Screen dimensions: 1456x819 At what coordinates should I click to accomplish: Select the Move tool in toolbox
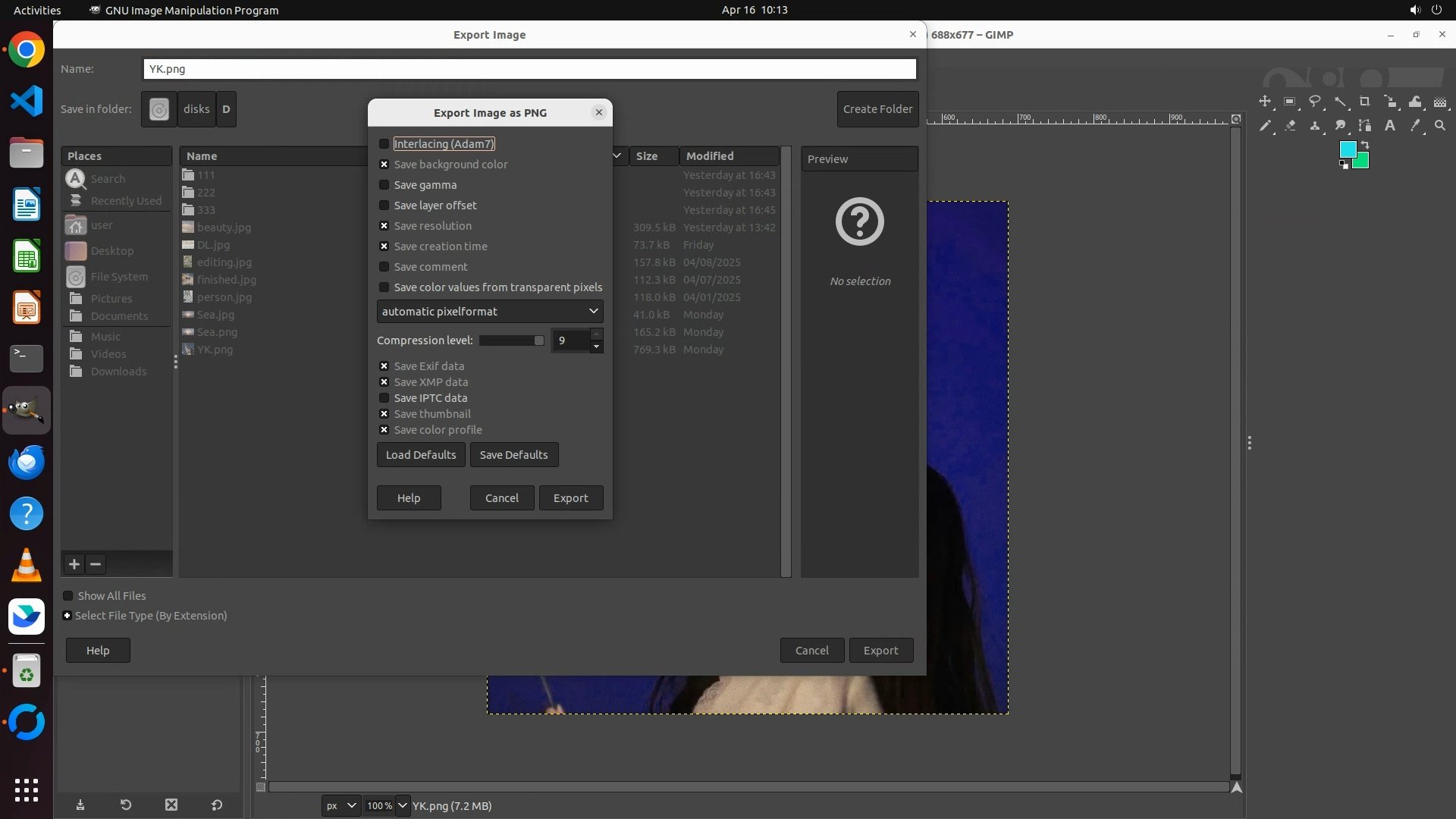(x=1264, y=102)
